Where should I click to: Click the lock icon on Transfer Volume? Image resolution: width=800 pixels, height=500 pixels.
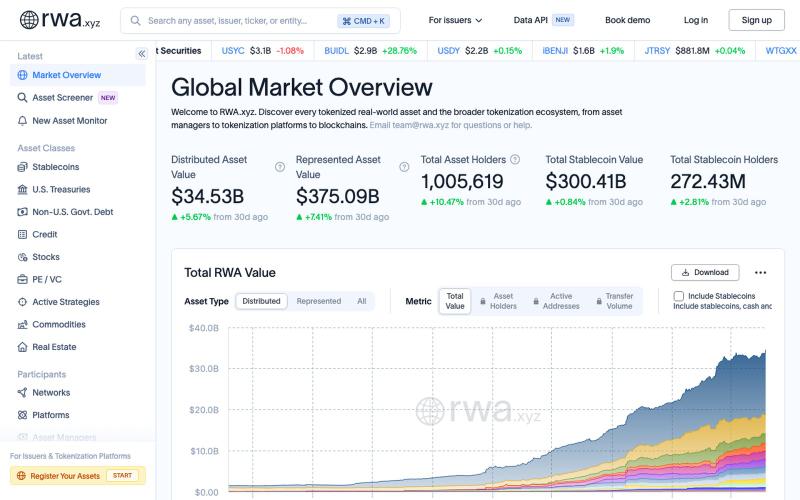coord(599,301)
